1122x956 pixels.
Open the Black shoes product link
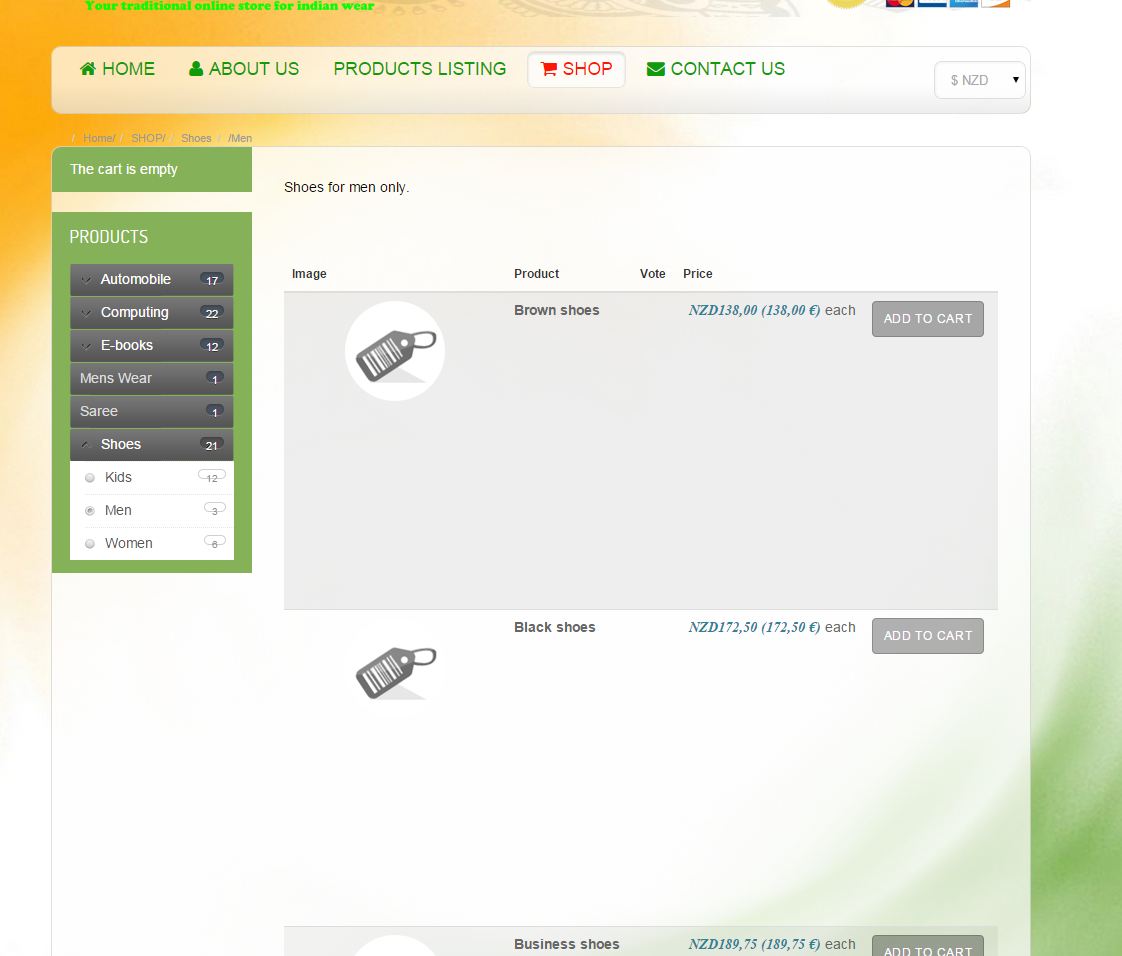tap(555, 627)
